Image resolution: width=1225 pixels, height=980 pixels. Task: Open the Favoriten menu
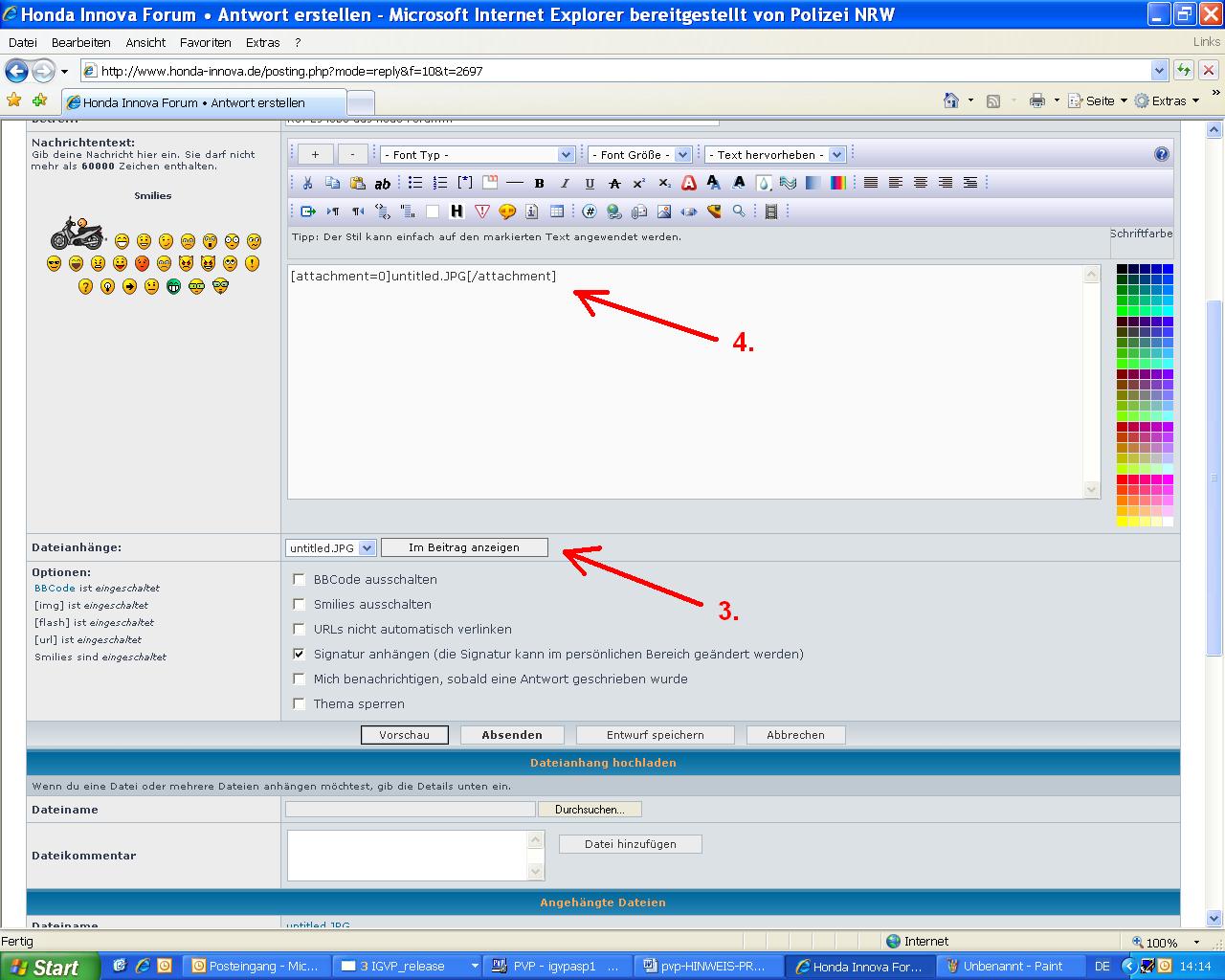click(x=205, y=42)
